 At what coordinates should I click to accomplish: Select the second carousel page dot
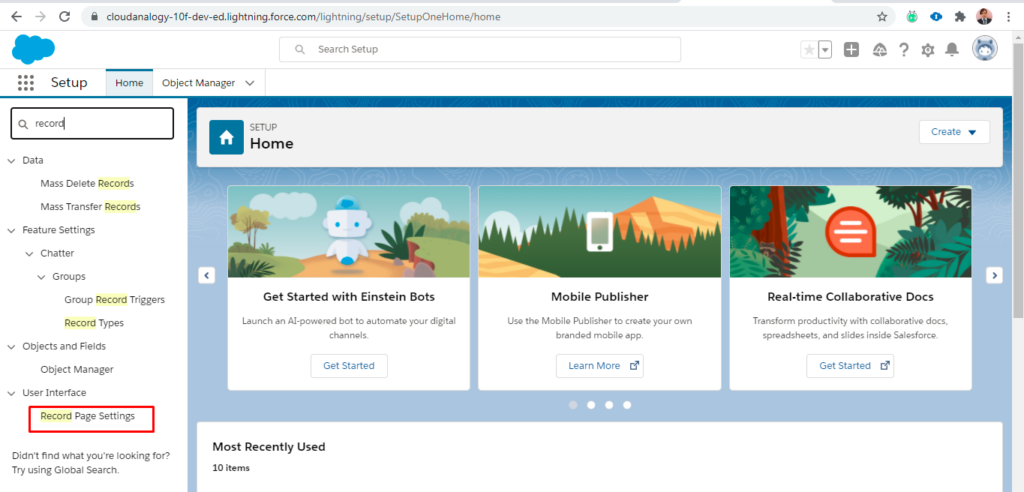coord(591,405)
